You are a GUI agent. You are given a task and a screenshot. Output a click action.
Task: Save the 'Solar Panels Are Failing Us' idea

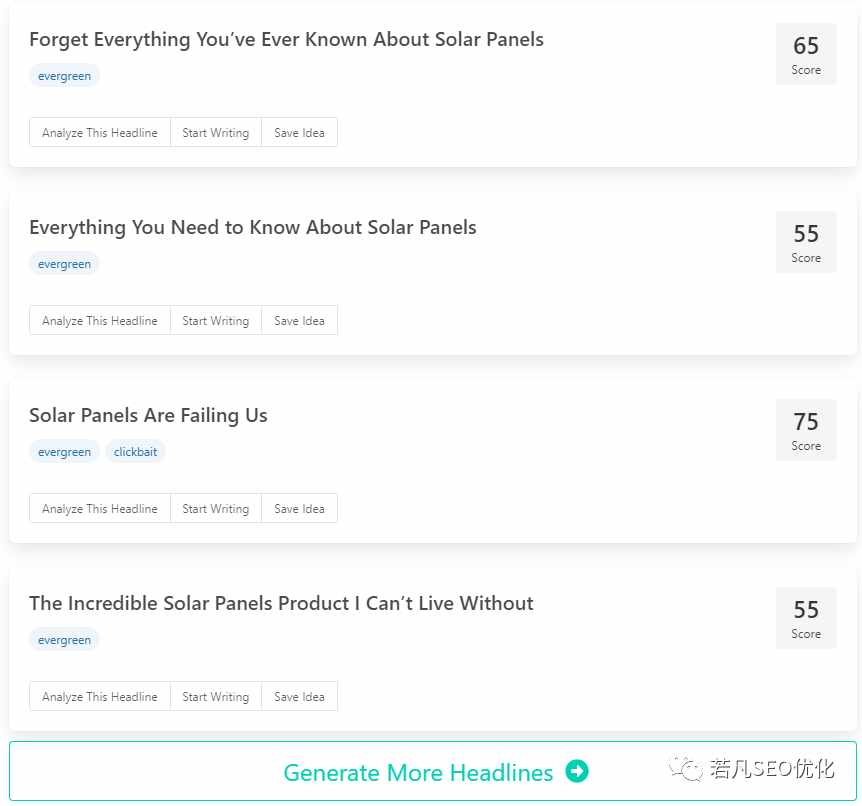299,509
